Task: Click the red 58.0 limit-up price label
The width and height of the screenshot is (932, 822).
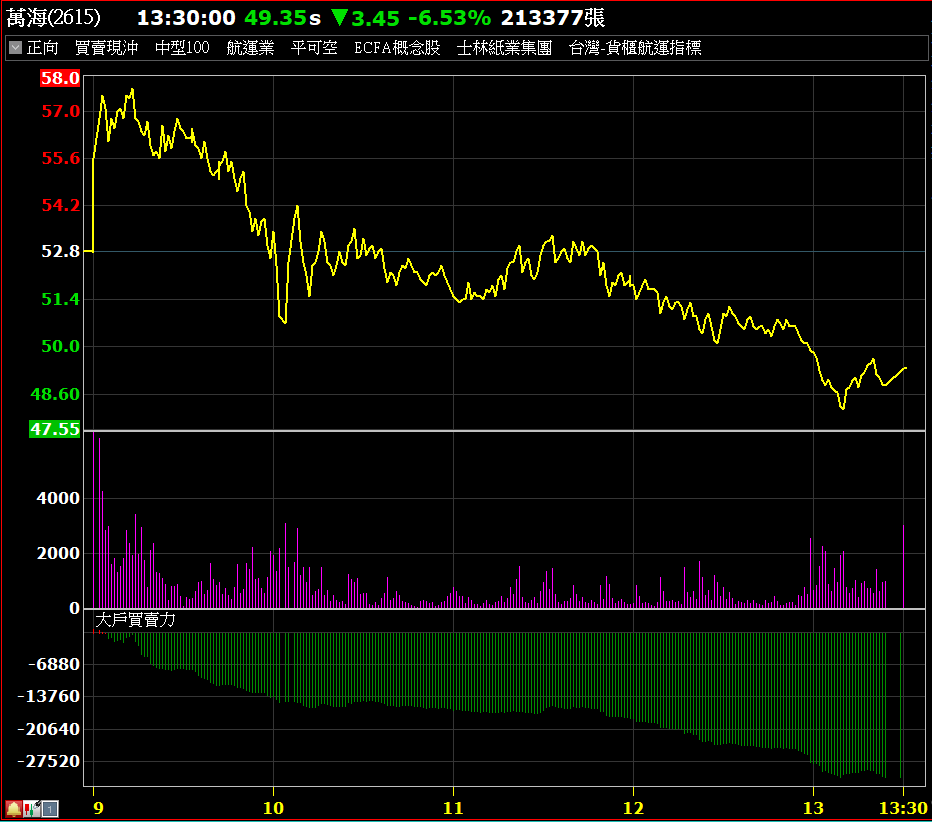Action: point(60,79)
